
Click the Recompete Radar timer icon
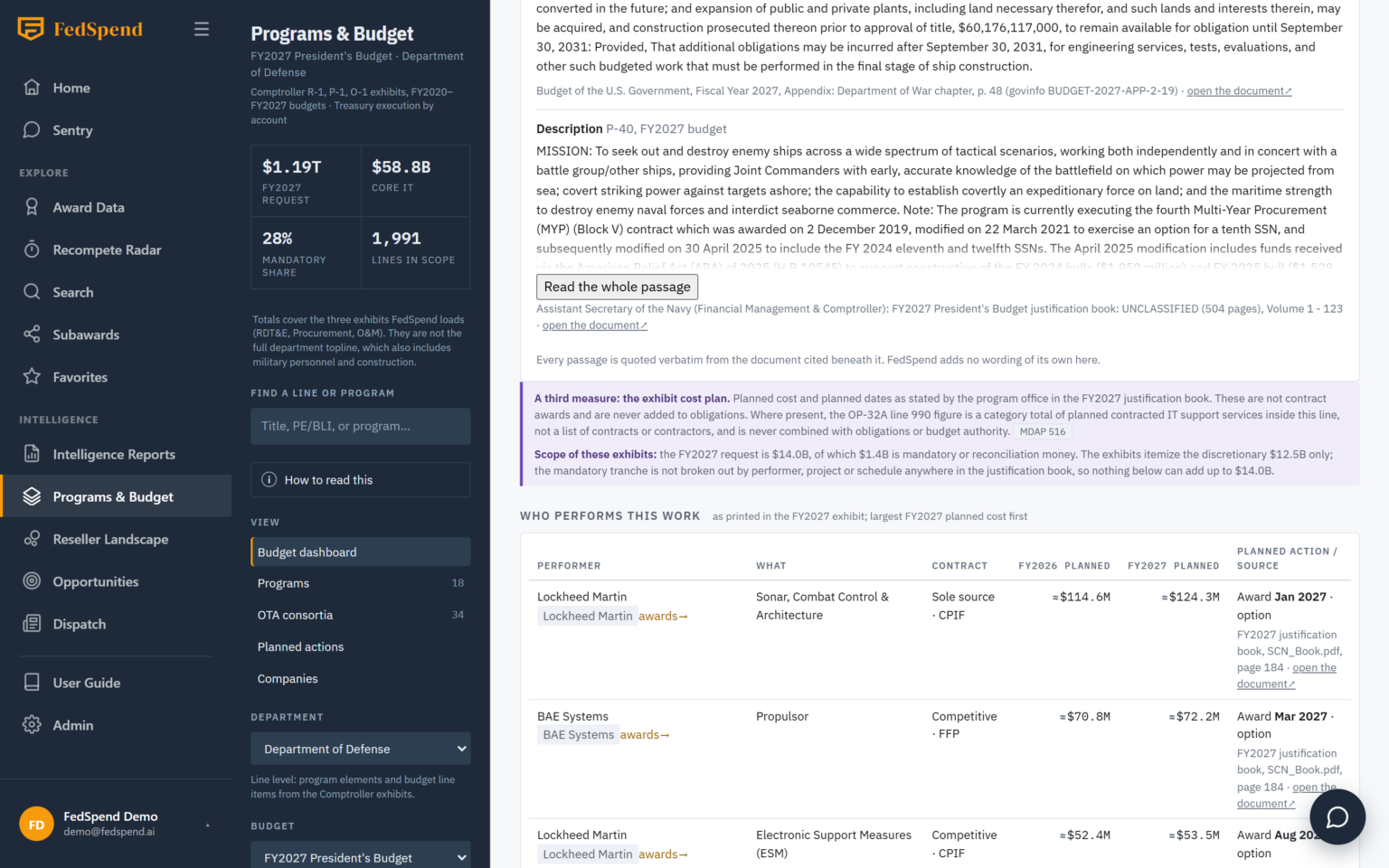pyautogui.click(x=32, y=250)
